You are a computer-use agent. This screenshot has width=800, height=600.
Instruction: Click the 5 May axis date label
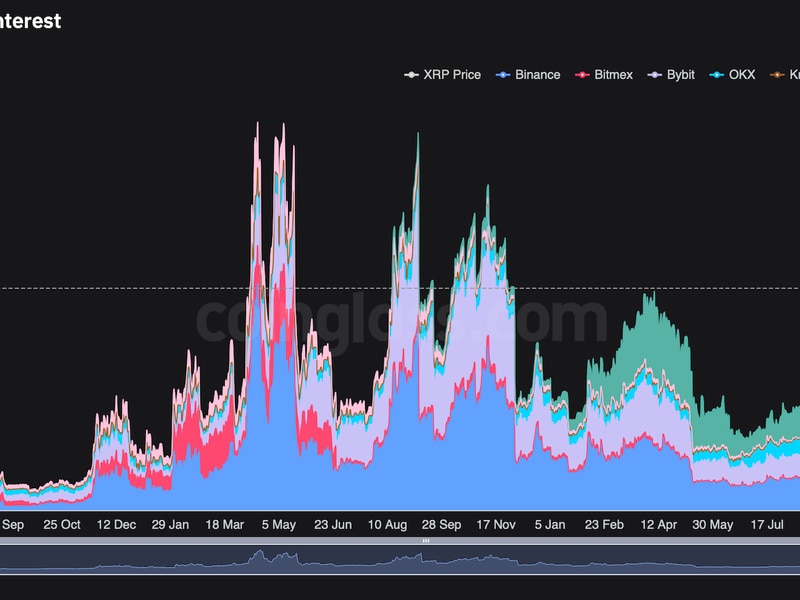coord(277,524)
